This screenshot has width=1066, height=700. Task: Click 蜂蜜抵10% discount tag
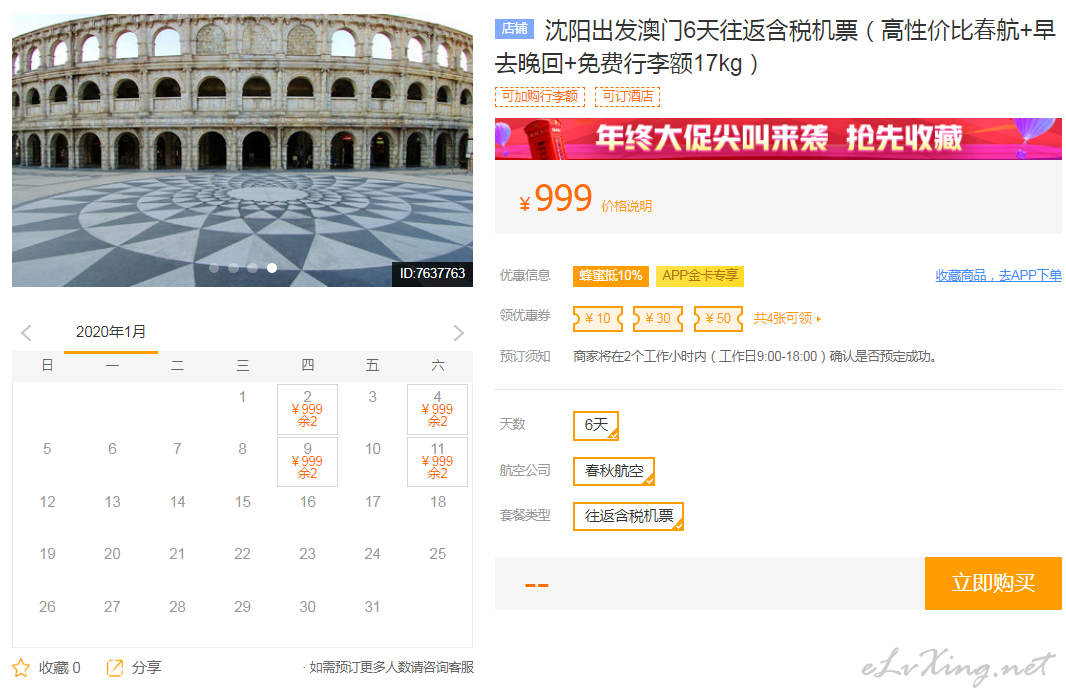(x=611, y=275)
